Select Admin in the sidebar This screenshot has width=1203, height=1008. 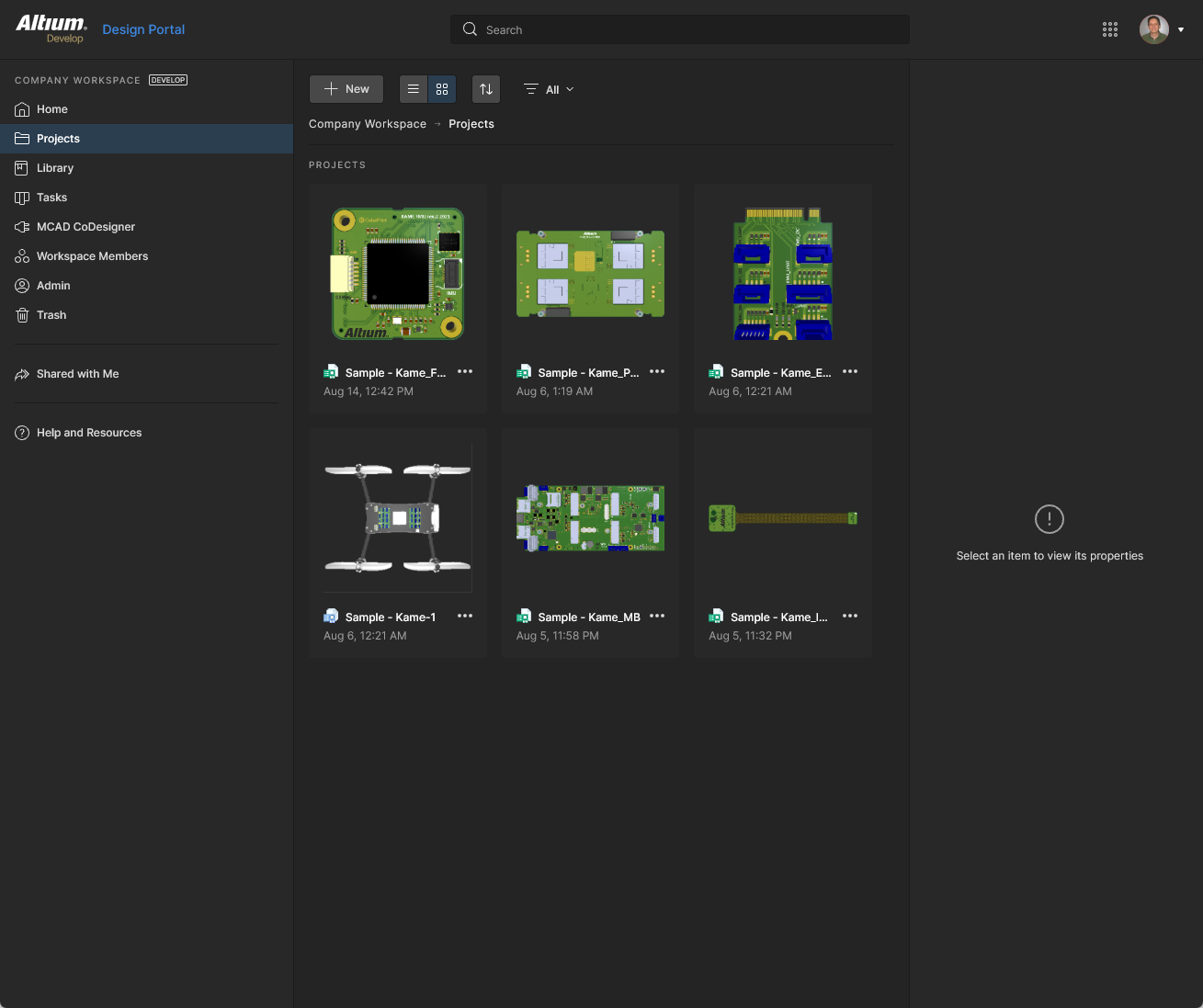click(53, 286)
